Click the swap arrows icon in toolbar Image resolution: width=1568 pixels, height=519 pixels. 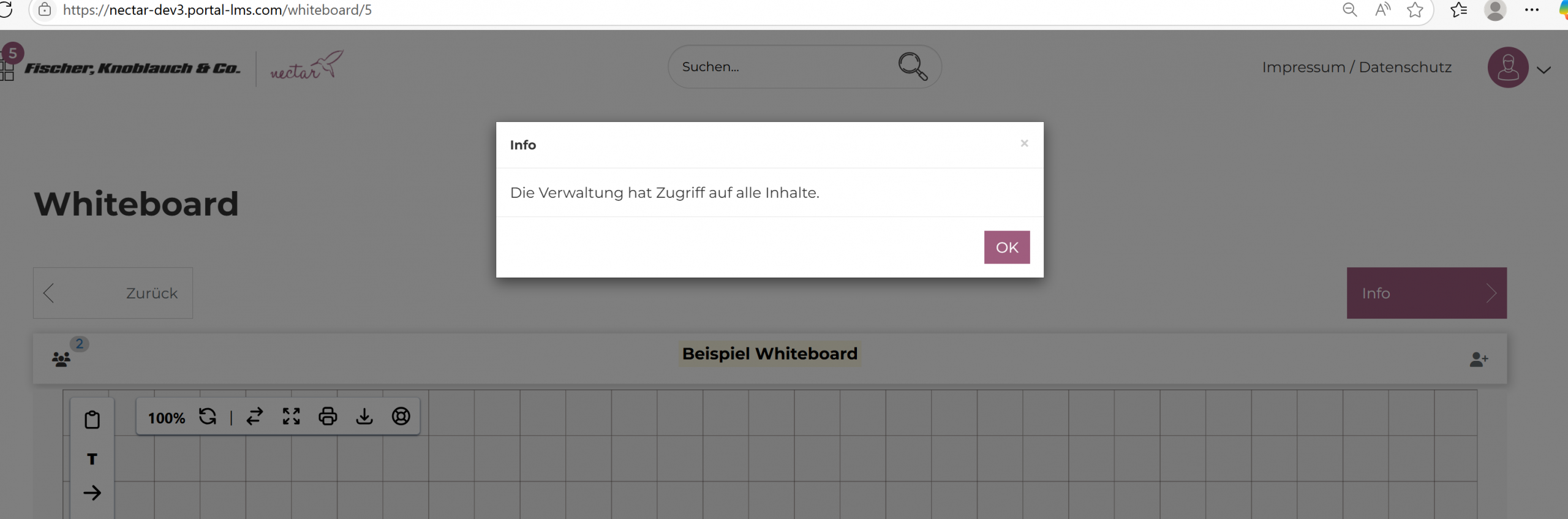255,417
